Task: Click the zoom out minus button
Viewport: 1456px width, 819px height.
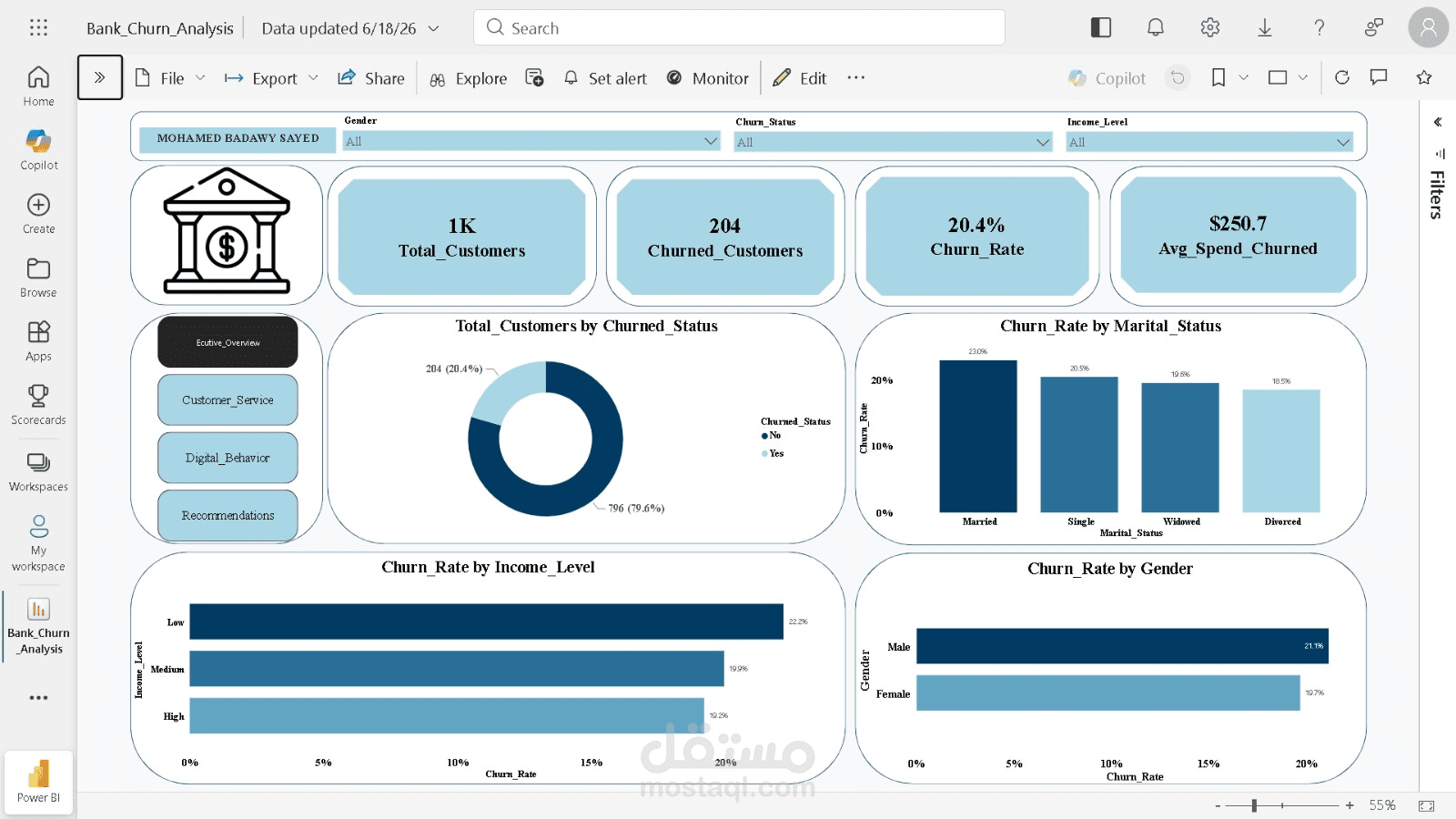Action: click(1218, 805)
